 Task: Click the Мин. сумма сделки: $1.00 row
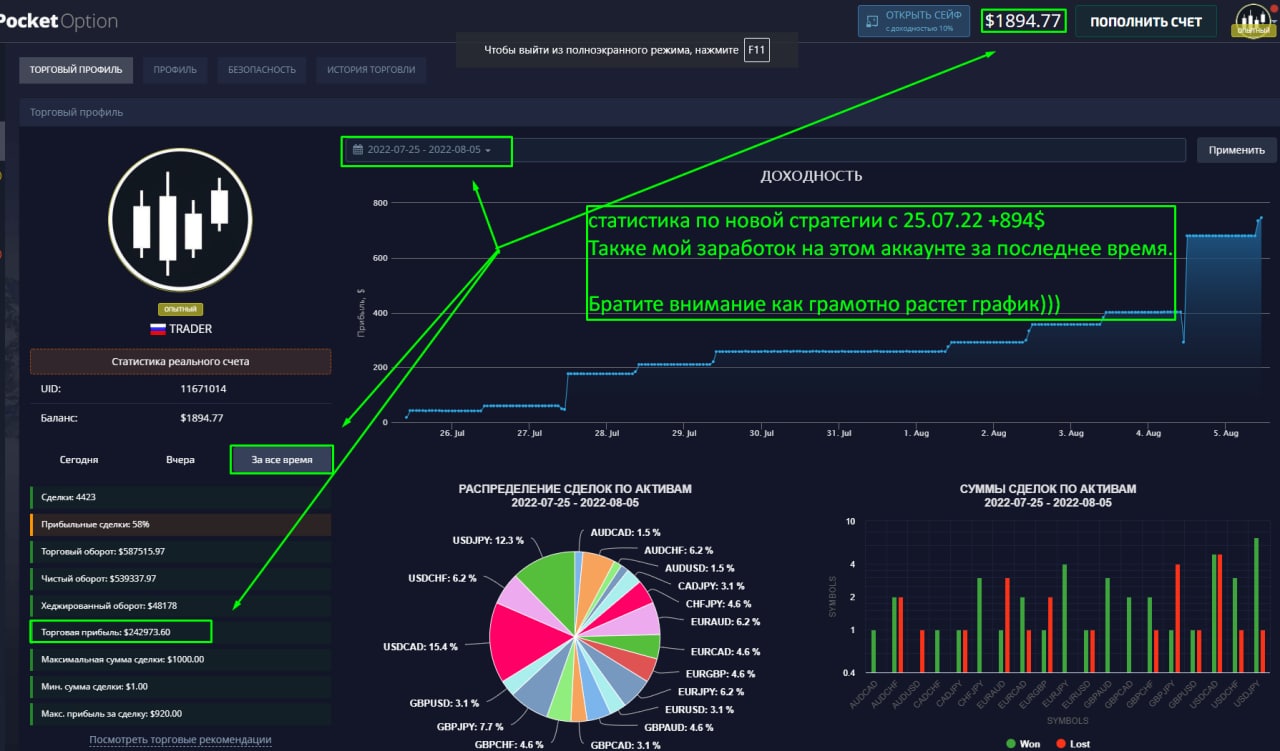click(x=180, y=686)
